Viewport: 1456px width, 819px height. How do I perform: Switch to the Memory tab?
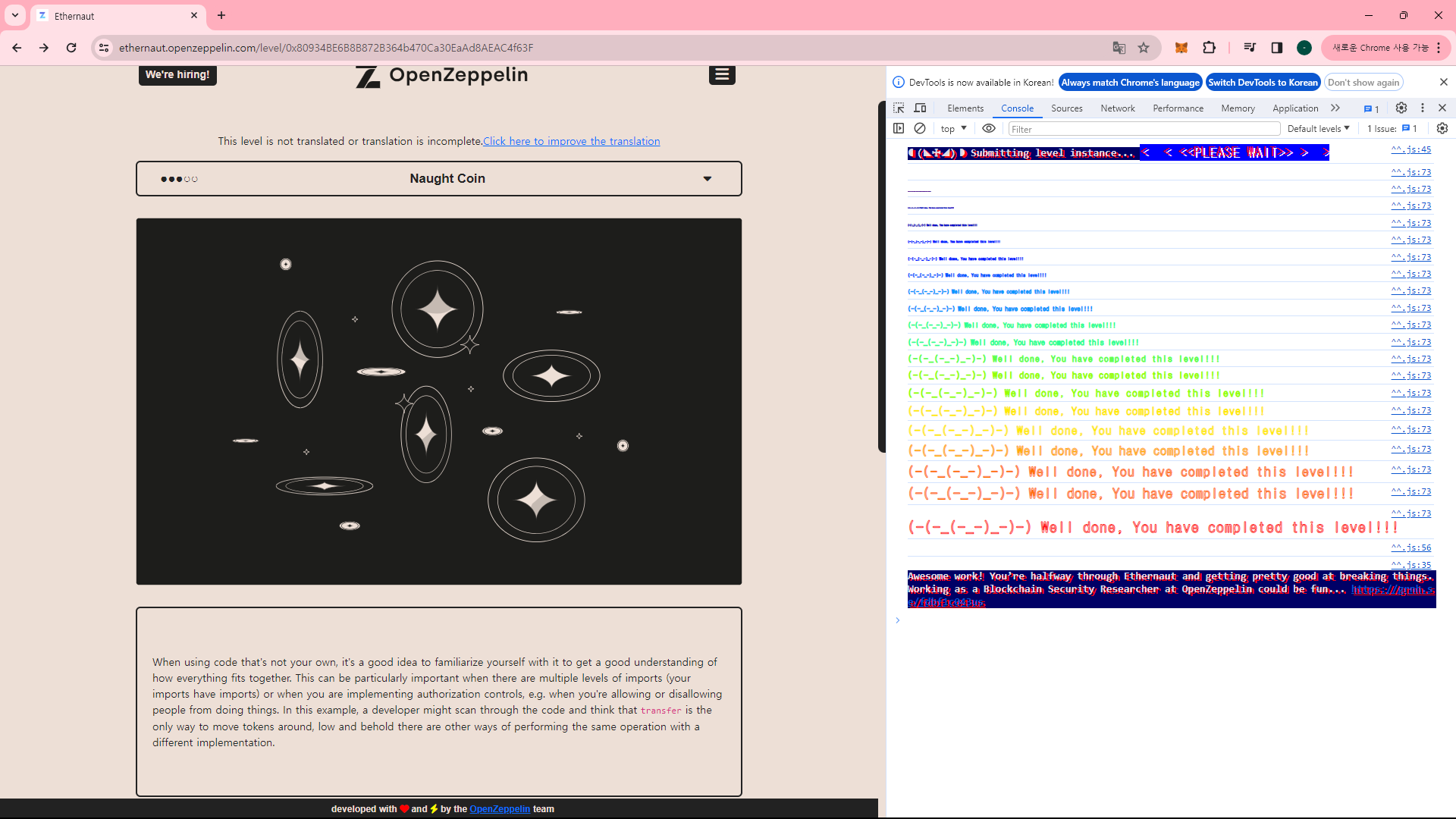click(x=1238, y=108)
